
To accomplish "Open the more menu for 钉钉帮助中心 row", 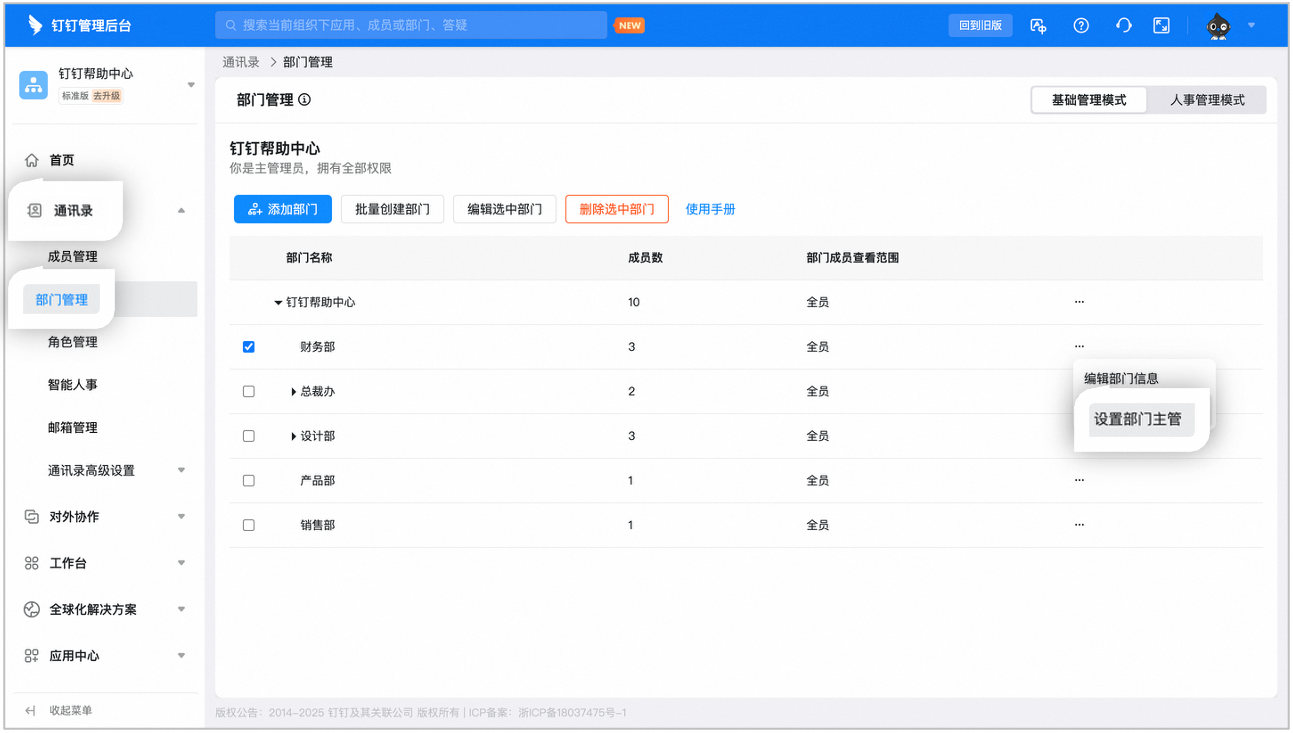I will (1079, 302).
